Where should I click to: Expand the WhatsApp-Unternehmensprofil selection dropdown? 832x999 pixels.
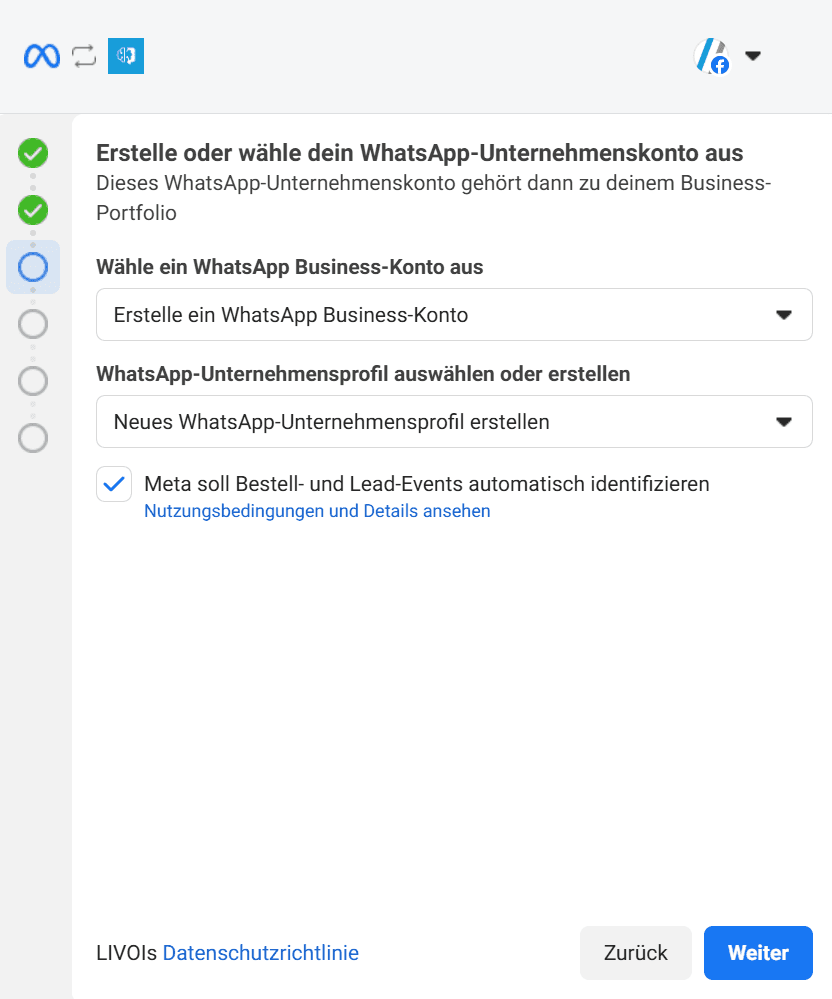click(784, 421)
